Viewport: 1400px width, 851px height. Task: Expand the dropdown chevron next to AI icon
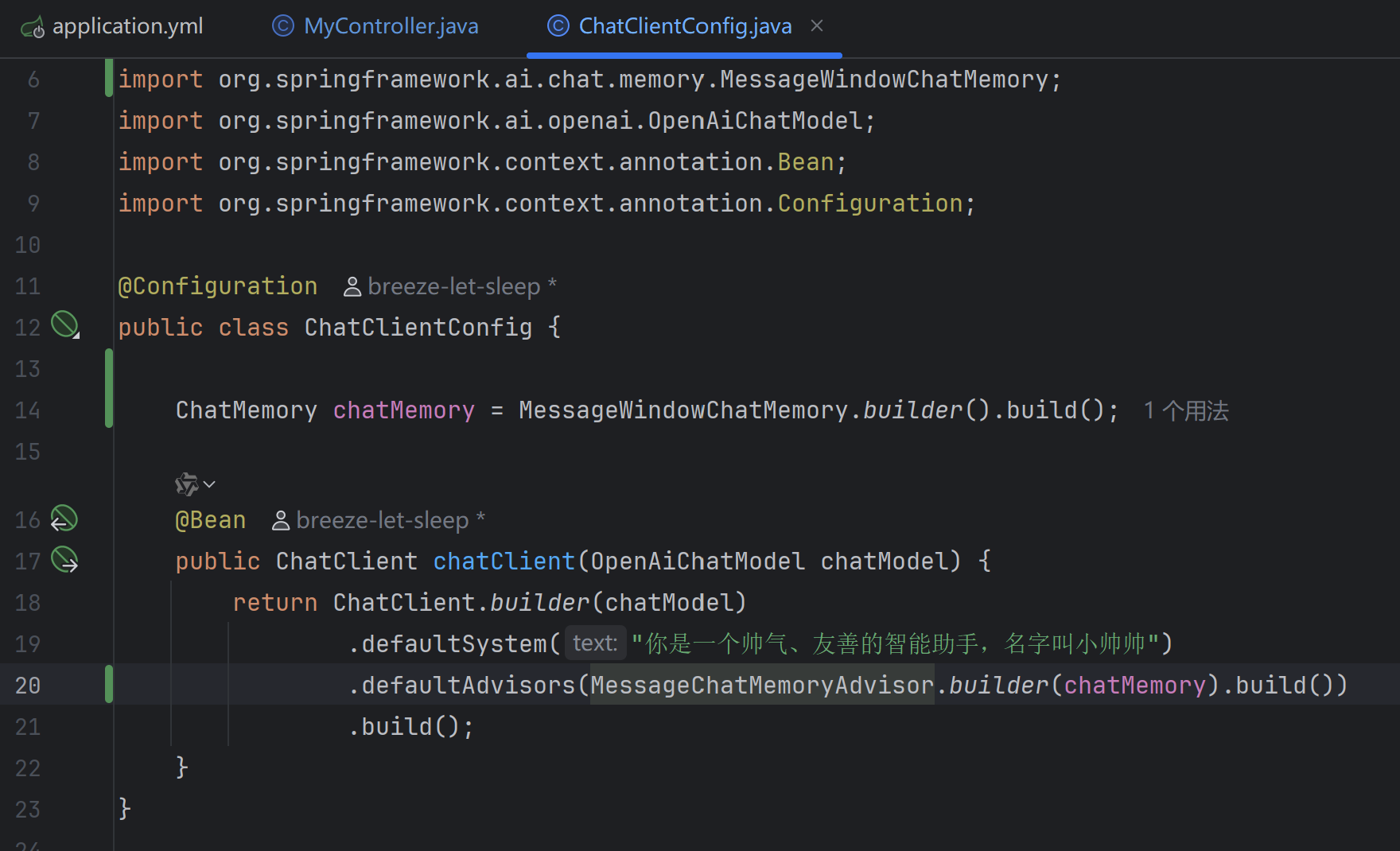(209, 484)
